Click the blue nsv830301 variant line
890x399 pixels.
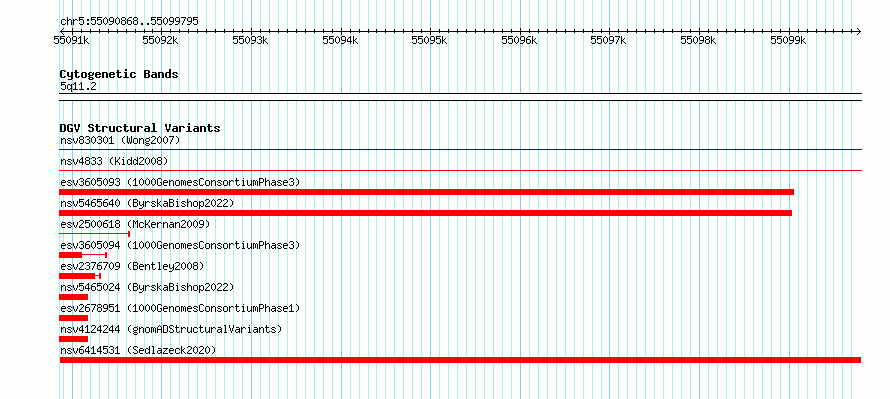point(460,150)
